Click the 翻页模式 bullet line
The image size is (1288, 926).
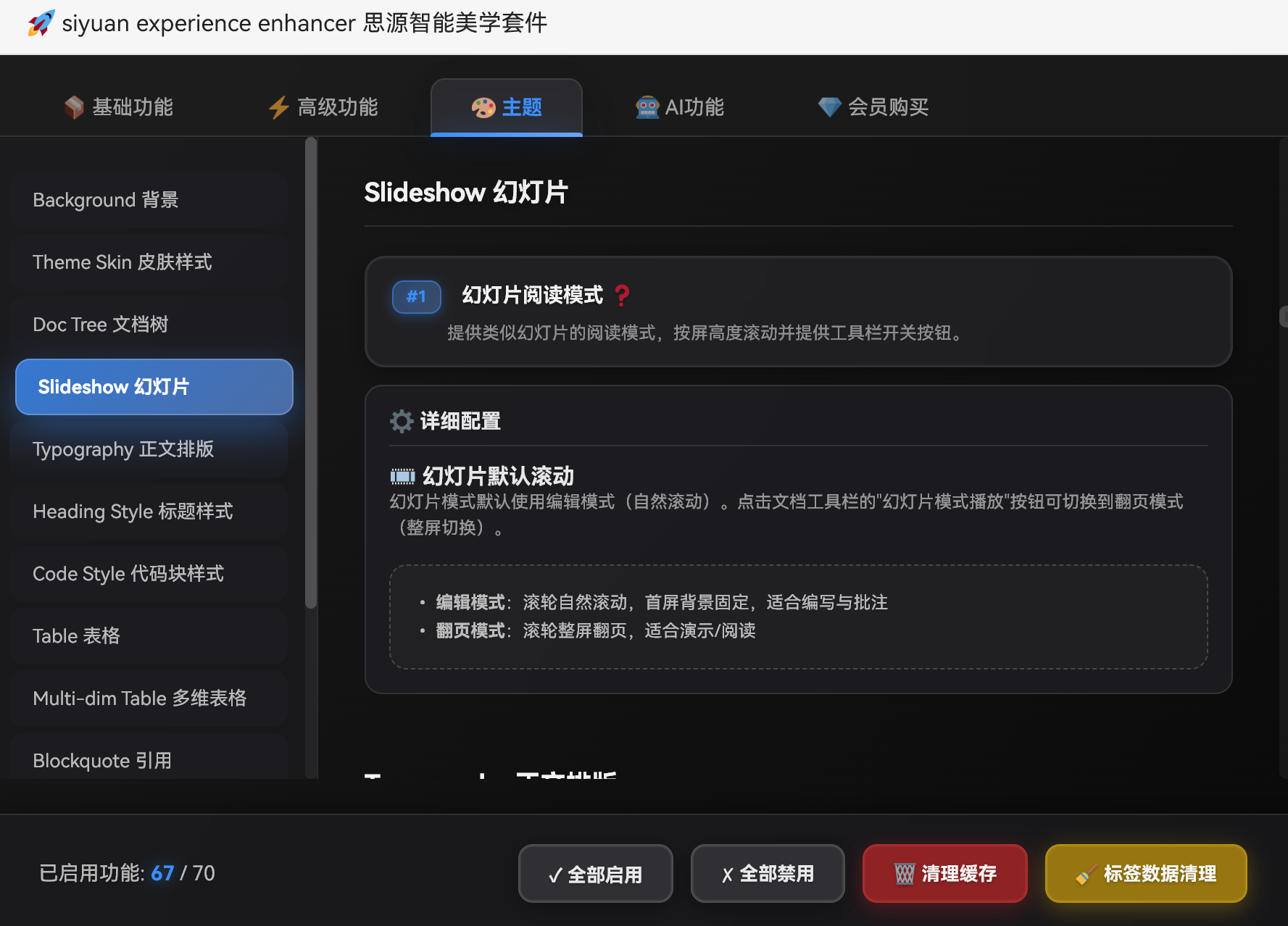[596, 630]
